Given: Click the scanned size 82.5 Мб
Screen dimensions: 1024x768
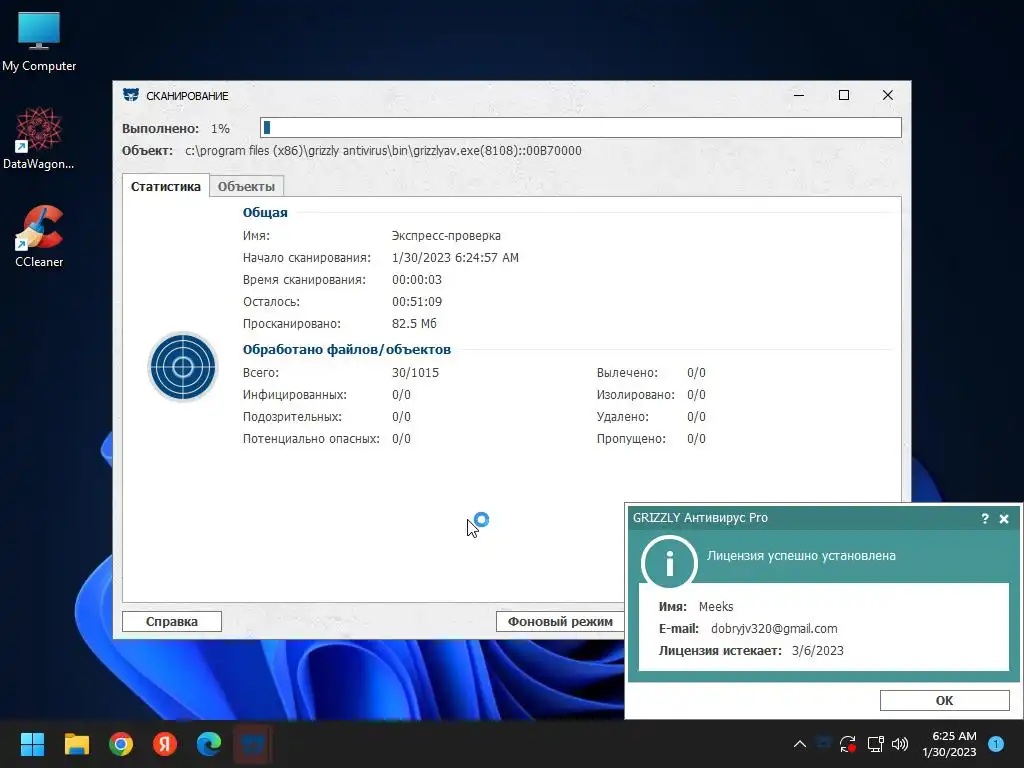Looking at the screenshot, I should click(414, 324).
